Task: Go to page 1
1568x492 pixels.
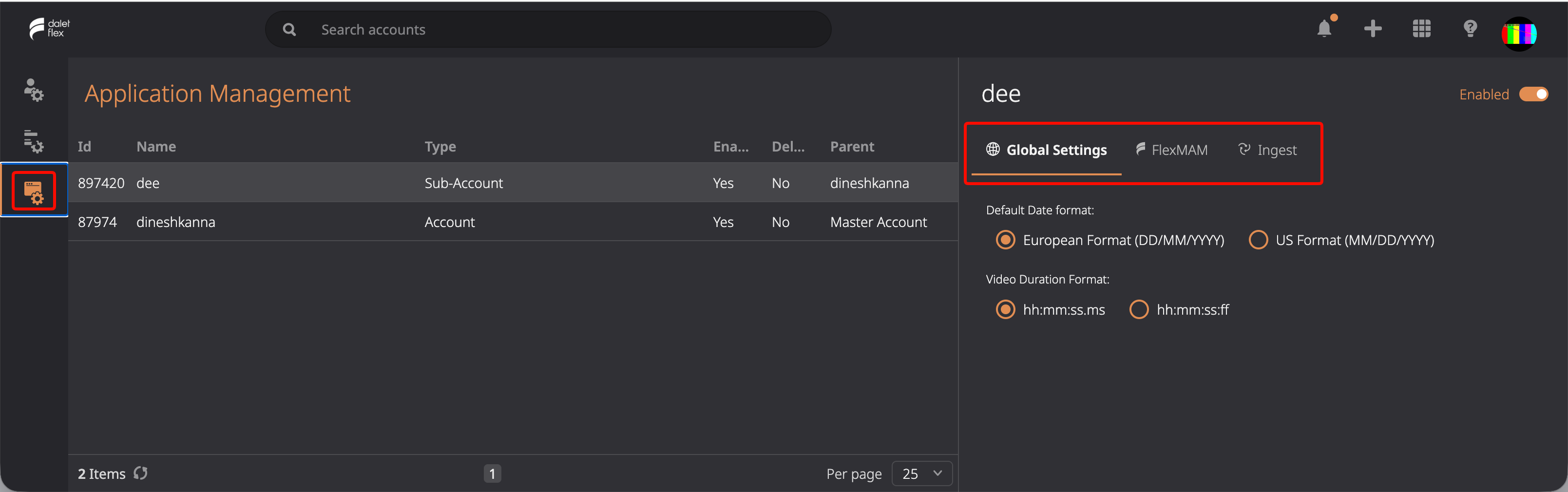Action: click(x=493, y=474)
